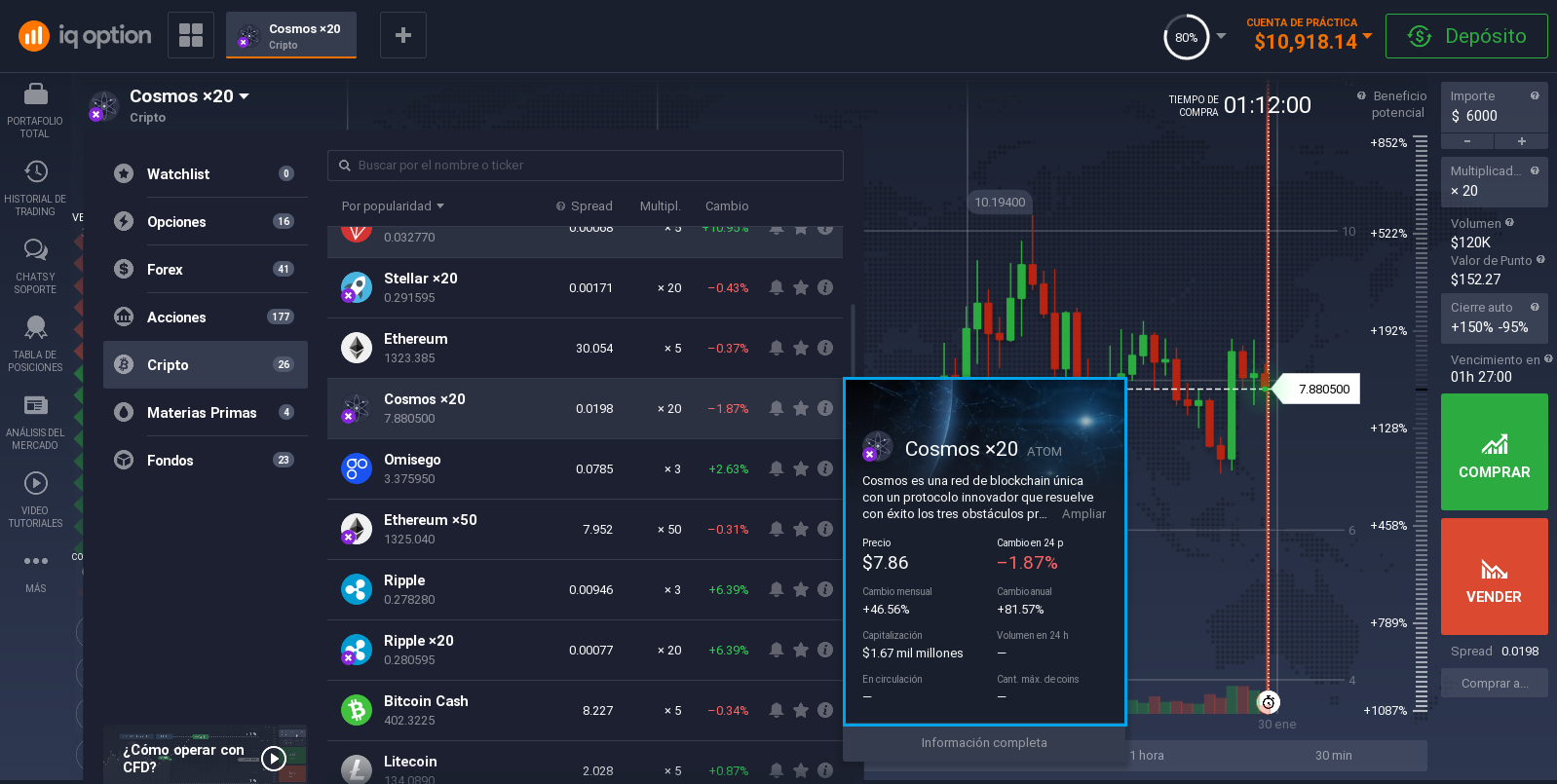Click the red VENDER button
1557x784 pixels.
[1494, 577]
